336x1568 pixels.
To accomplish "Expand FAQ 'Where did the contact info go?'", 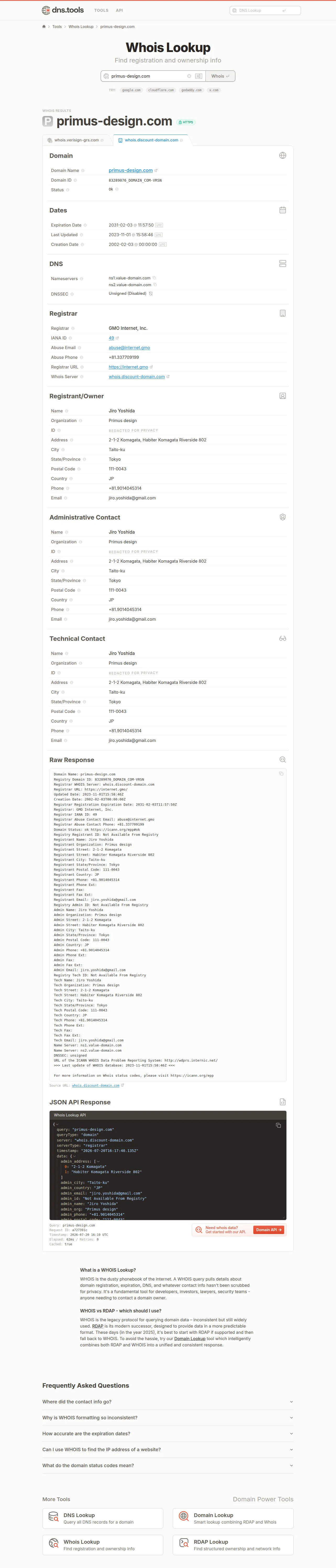I will [168, 1402].
